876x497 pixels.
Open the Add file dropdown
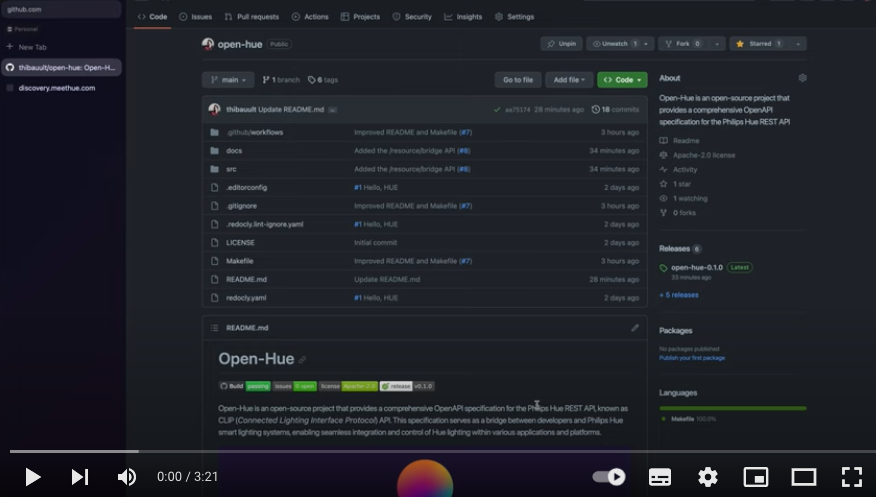[569, 80]
